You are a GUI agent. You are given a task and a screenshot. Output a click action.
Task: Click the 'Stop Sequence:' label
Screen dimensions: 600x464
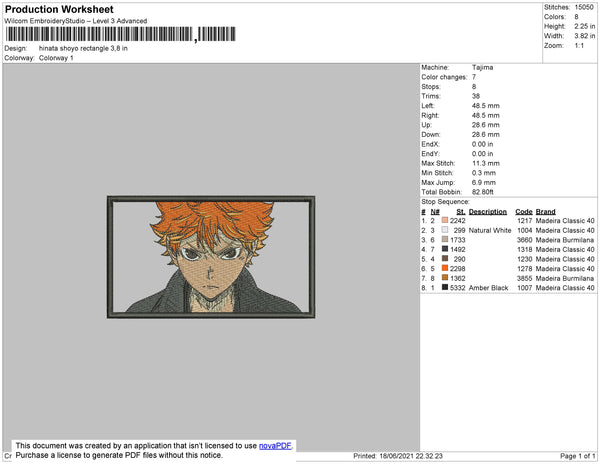click(x=445, y=202)
